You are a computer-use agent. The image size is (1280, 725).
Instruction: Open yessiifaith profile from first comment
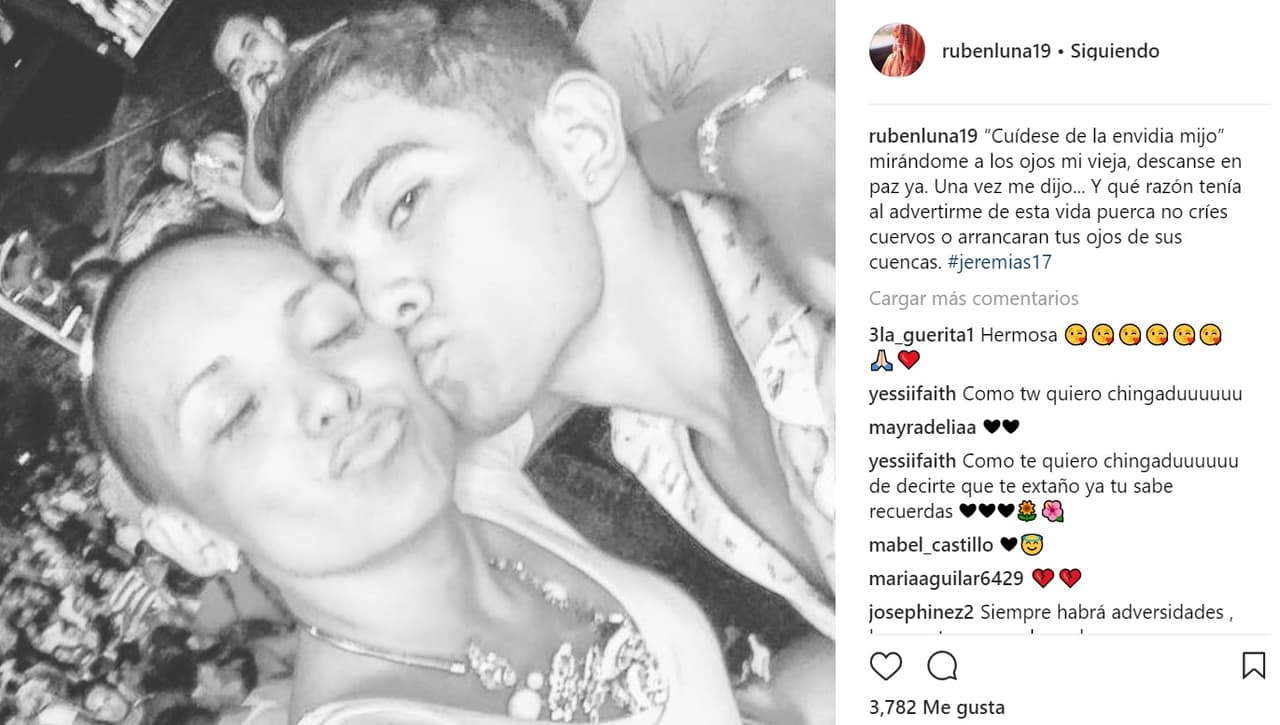click(912, 394)
